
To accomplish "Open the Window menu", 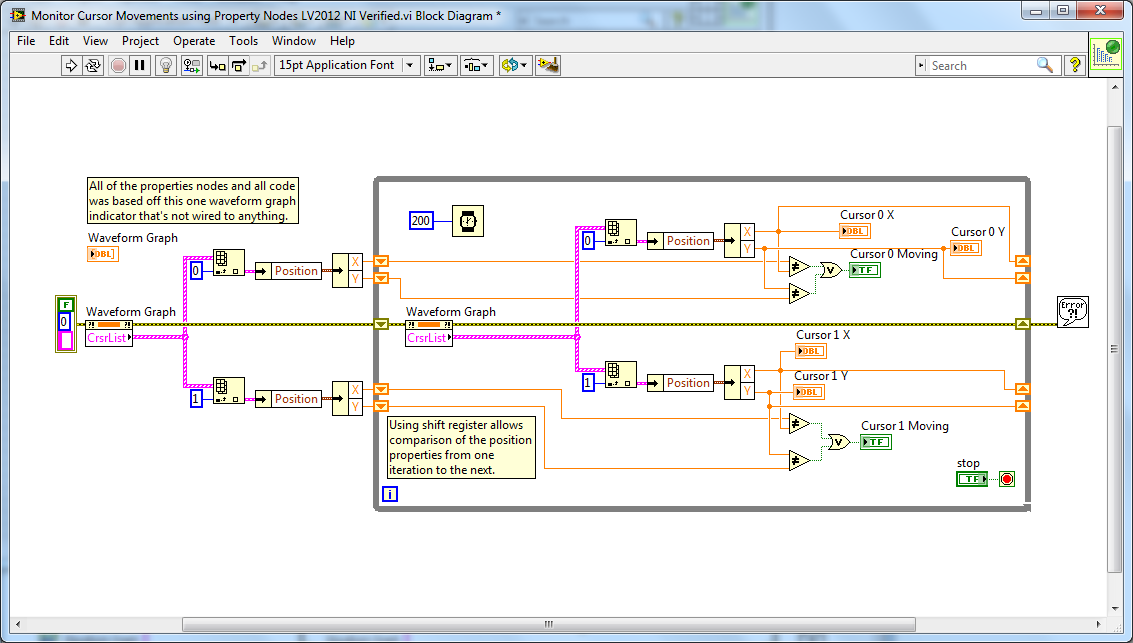I will (x=293, y=41).
